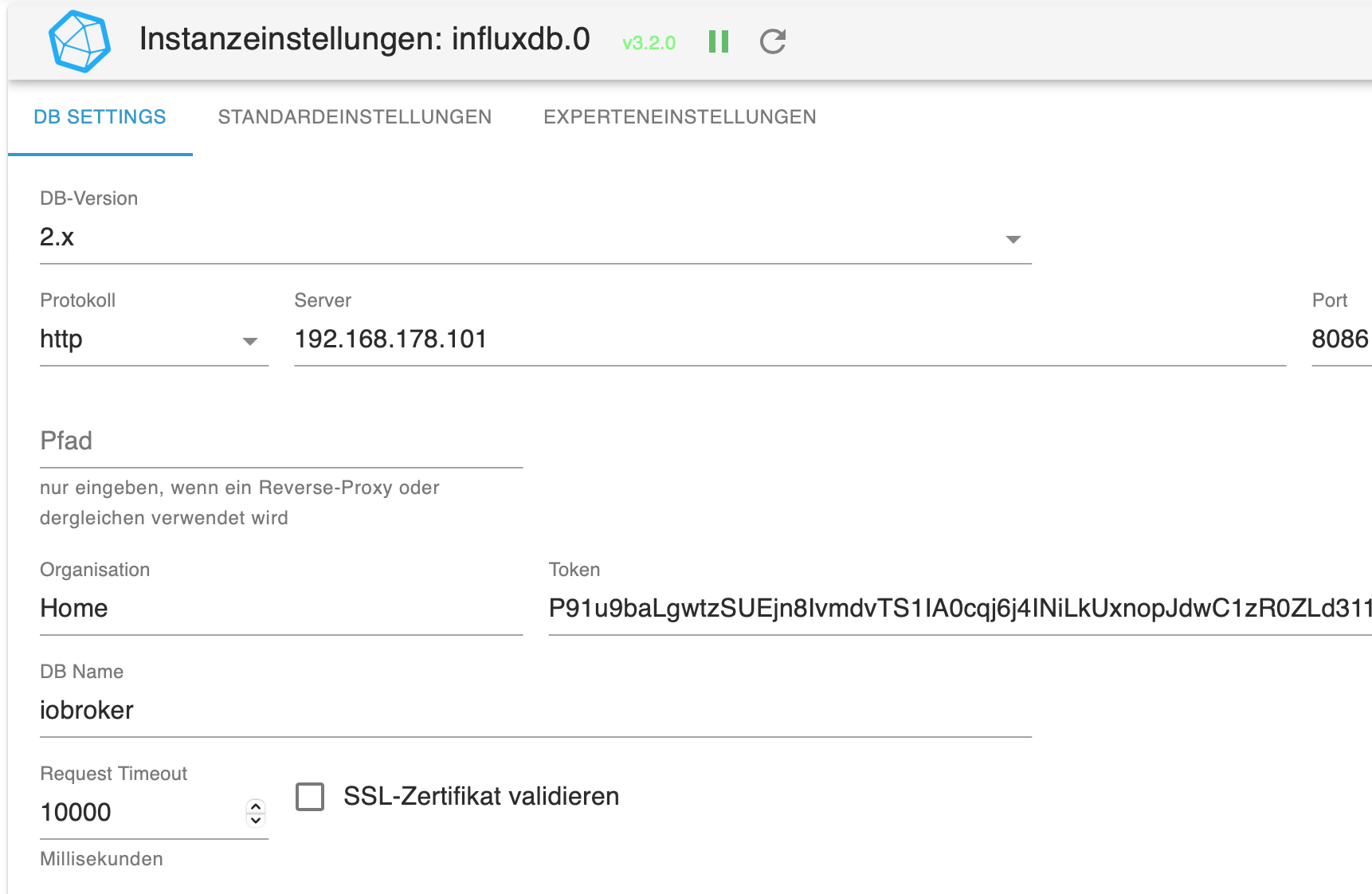Click the Token input field
Image resolution: width=1372 pixels, height=894 pixels.
(x=960, y=610)
